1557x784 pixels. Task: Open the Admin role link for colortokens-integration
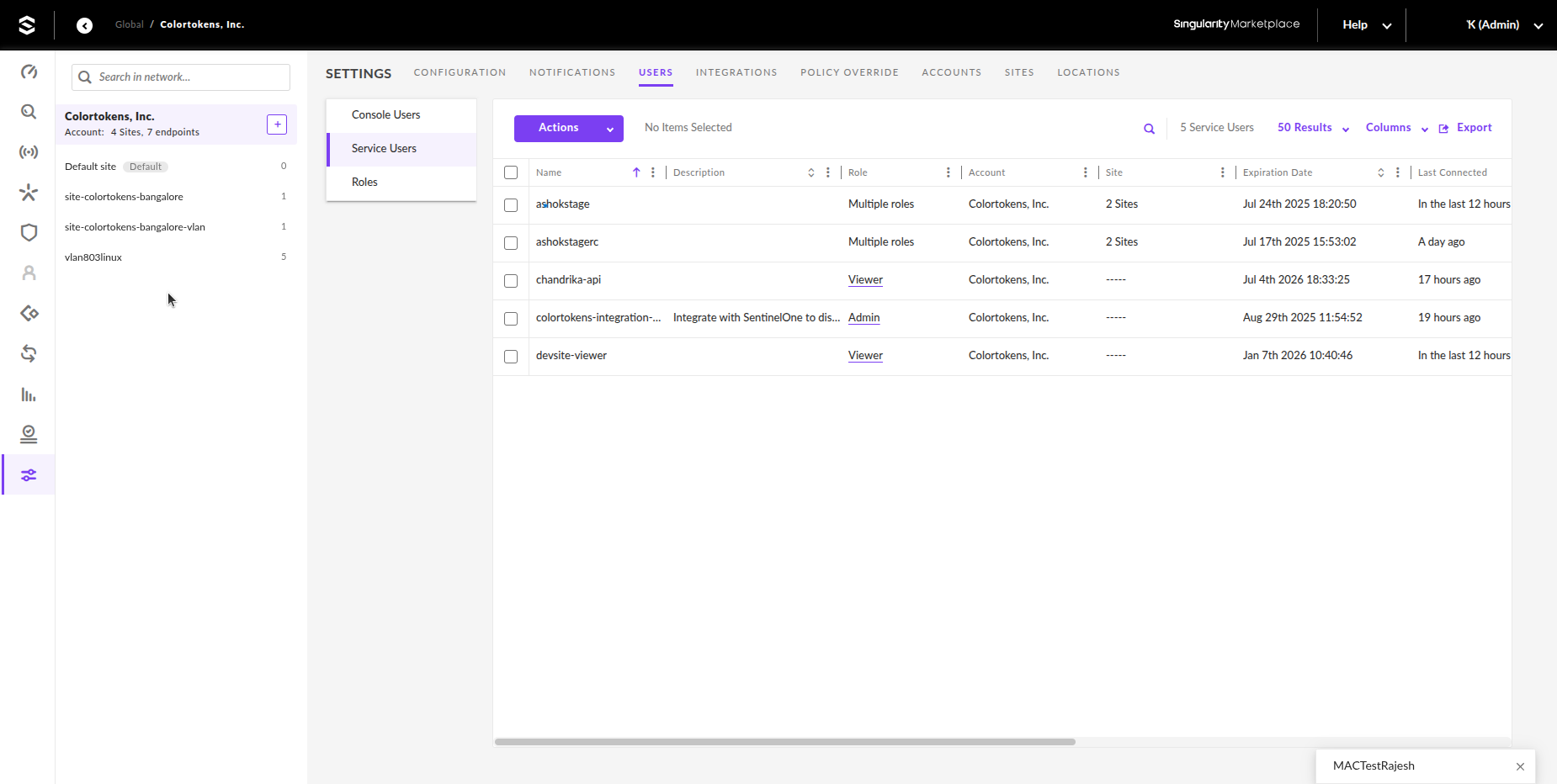[864, 318]
